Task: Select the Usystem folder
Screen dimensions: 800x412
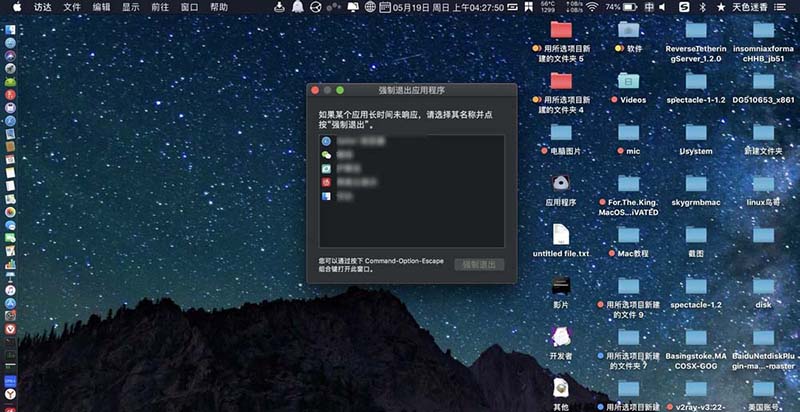Action: coord(696,132)
